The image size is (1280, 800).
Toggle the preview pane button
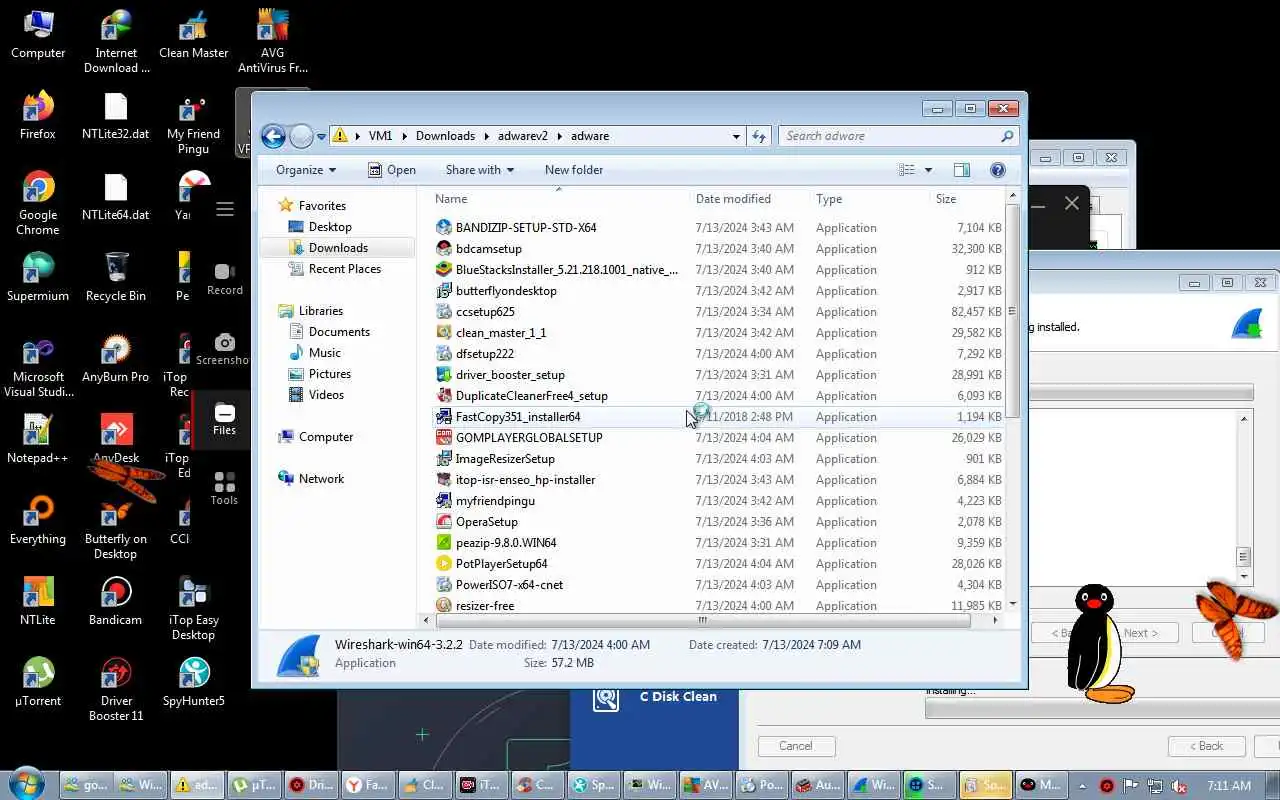(x=961, y=170)
